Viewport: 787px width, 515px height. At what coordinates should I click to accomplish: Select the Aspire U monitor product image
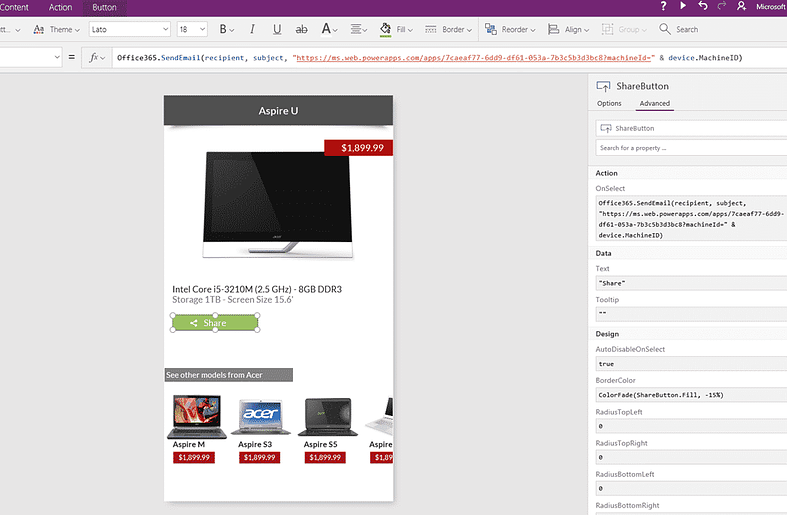(x=278, y=204)
